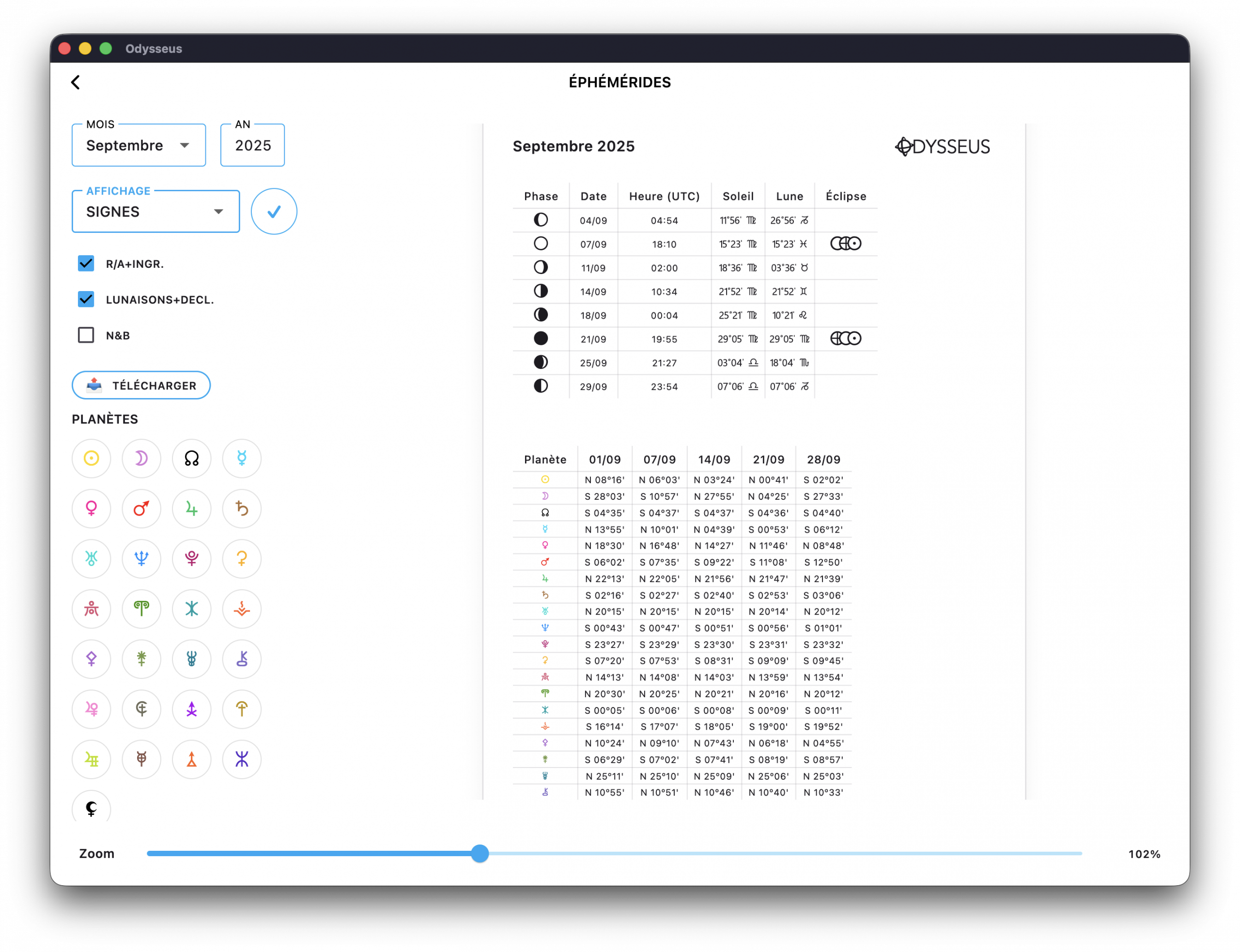Select the Venus planet icon

[91, 508]
